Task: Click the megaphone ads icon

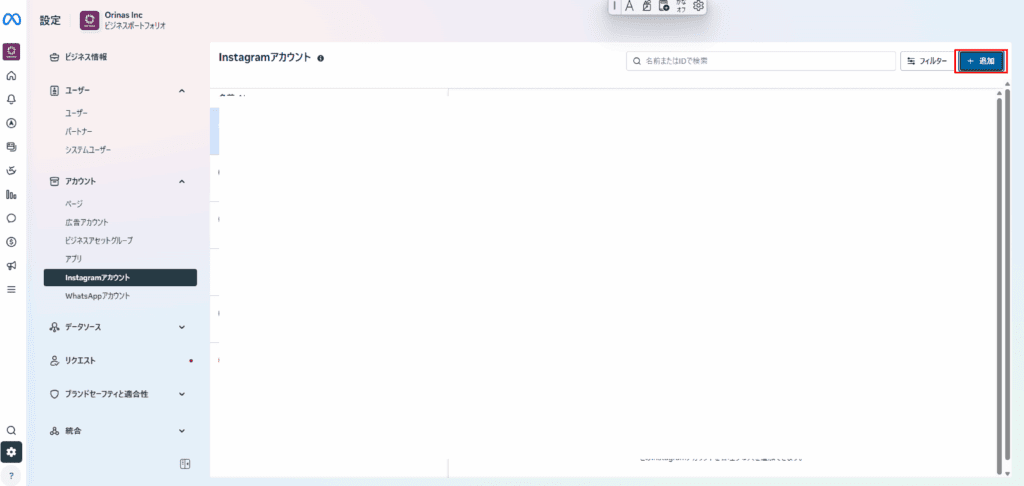Action: (x=11, y=266)
